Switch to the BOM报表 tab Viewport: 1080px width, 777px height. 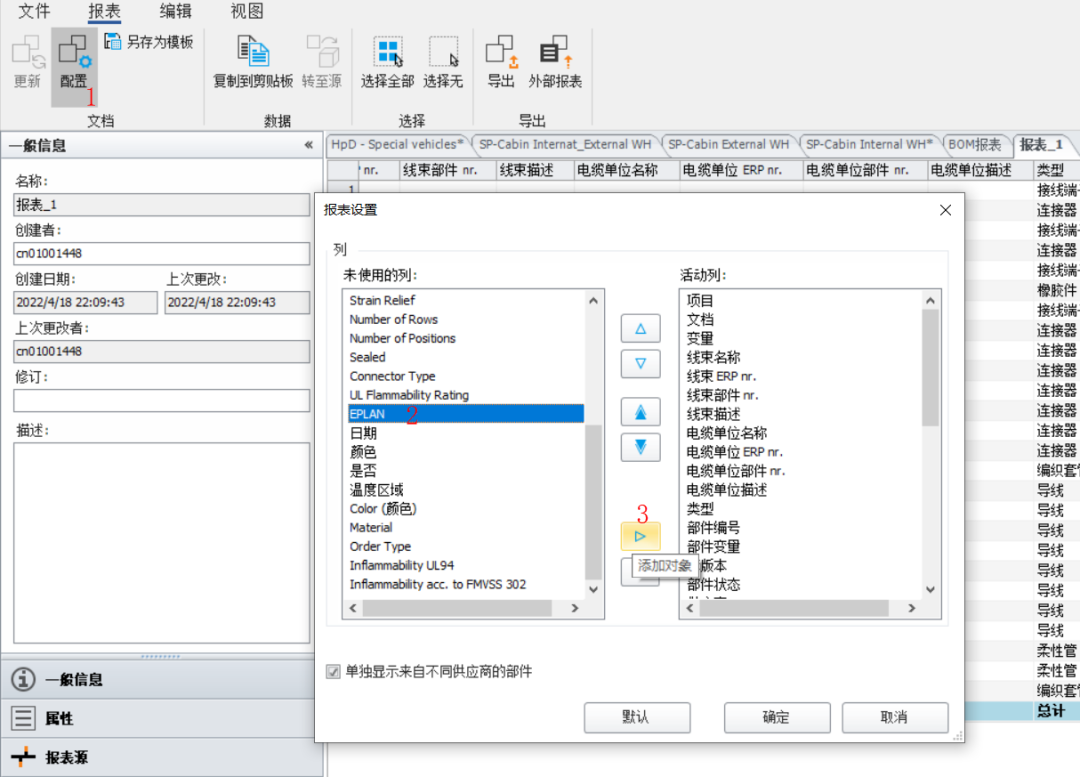pos(974,145)
